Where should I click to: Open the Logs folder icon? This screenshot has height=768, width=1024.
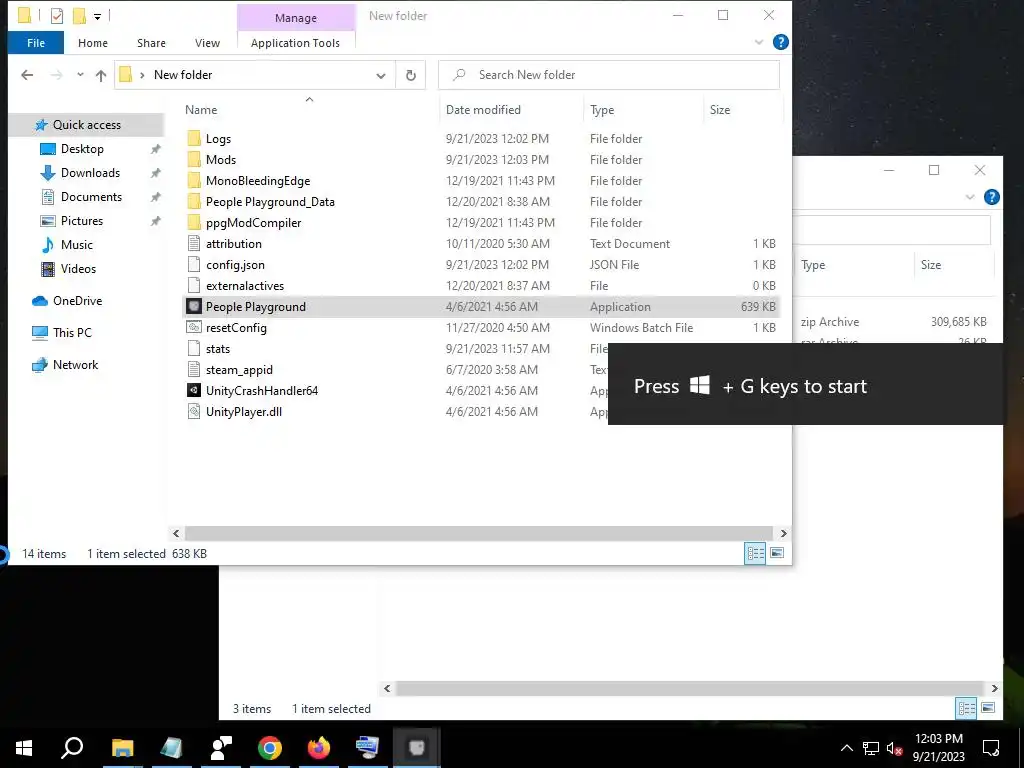click(194, 138)
